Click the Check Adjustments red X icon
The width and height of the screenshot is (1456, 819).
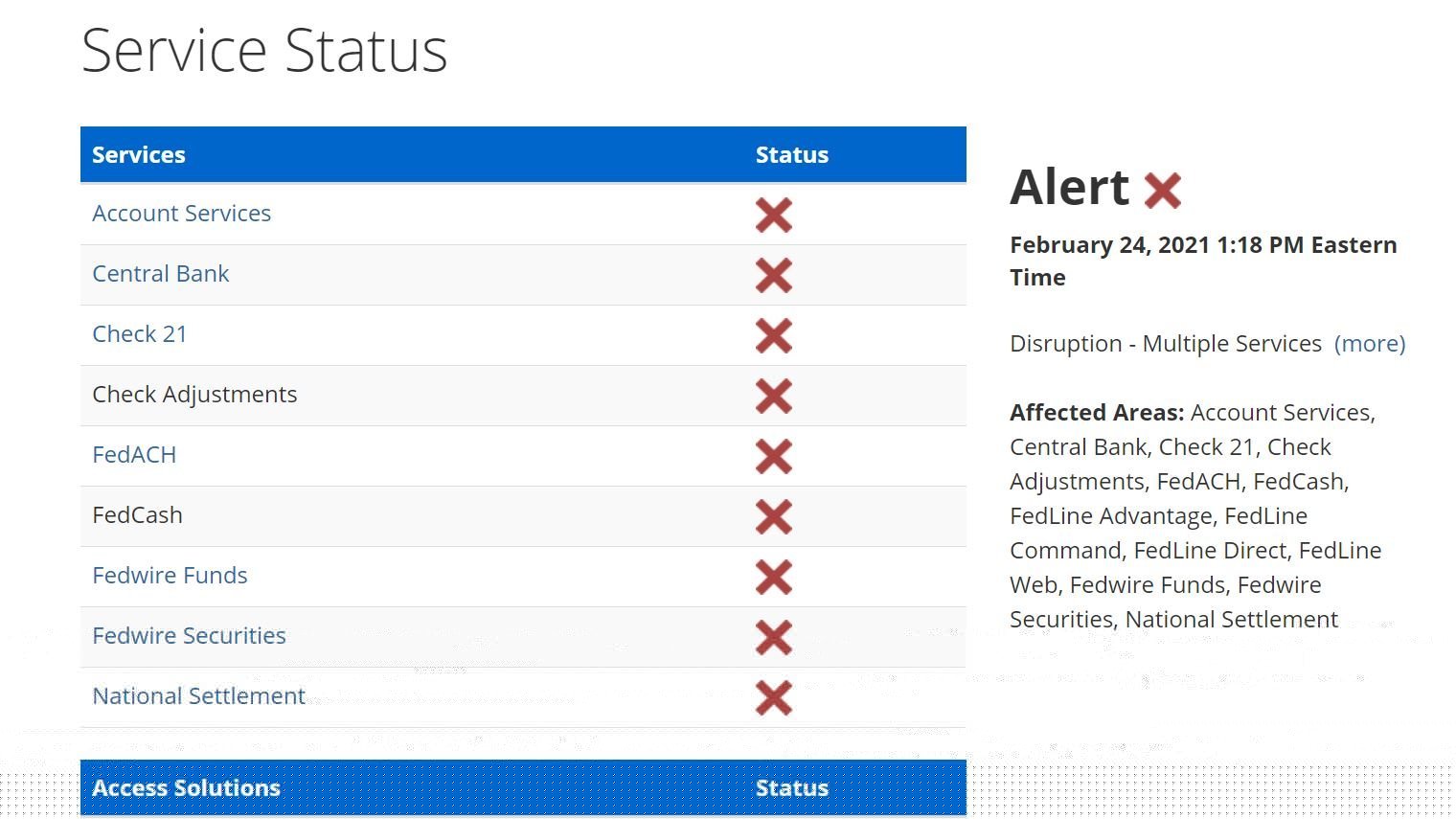pyautogui.click(x=773, y=396)
